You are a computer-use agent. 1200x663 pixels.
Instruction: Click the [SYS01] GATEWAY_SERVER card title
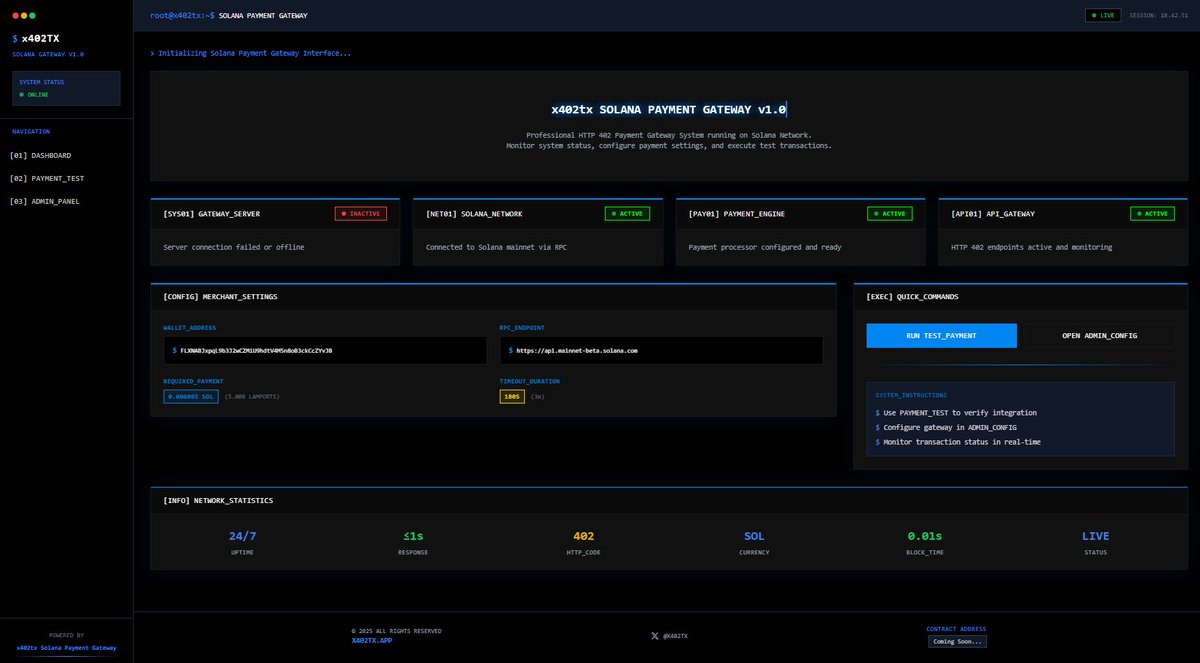pos(212,214)
